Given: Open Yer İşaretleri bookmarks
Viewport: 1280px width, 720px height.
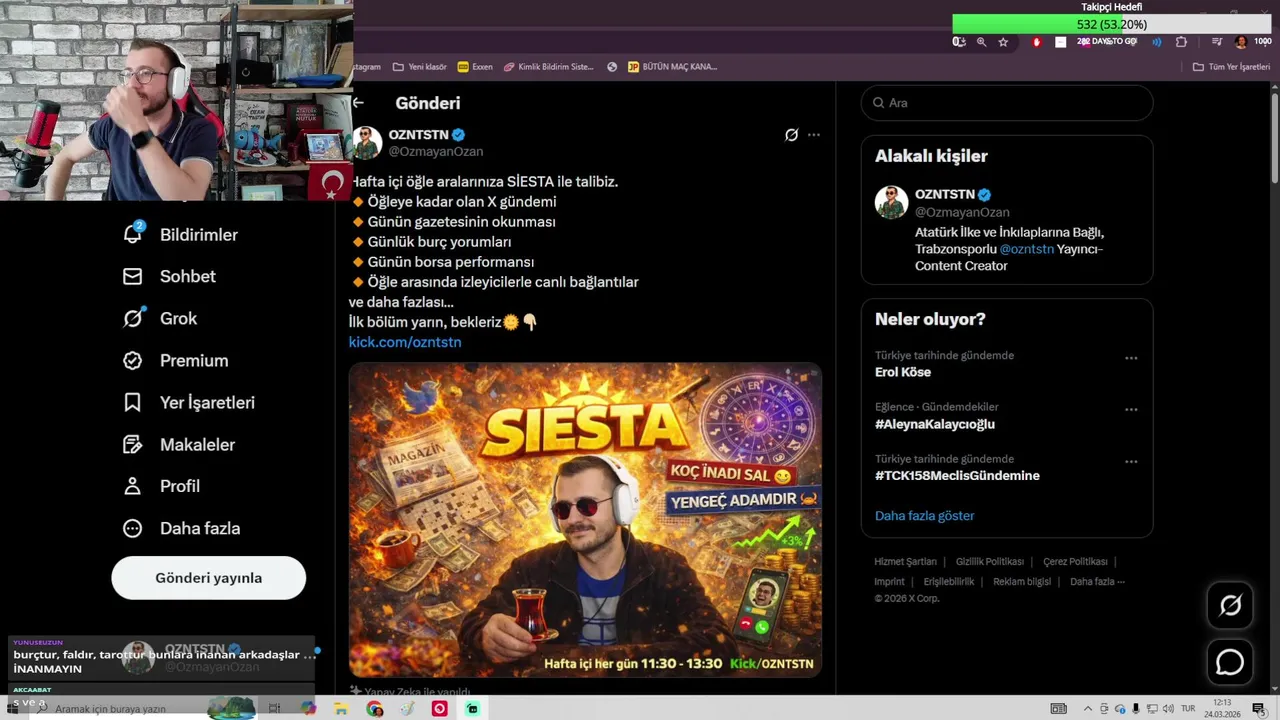Looking at the screenshot, I should coord(188,402).
